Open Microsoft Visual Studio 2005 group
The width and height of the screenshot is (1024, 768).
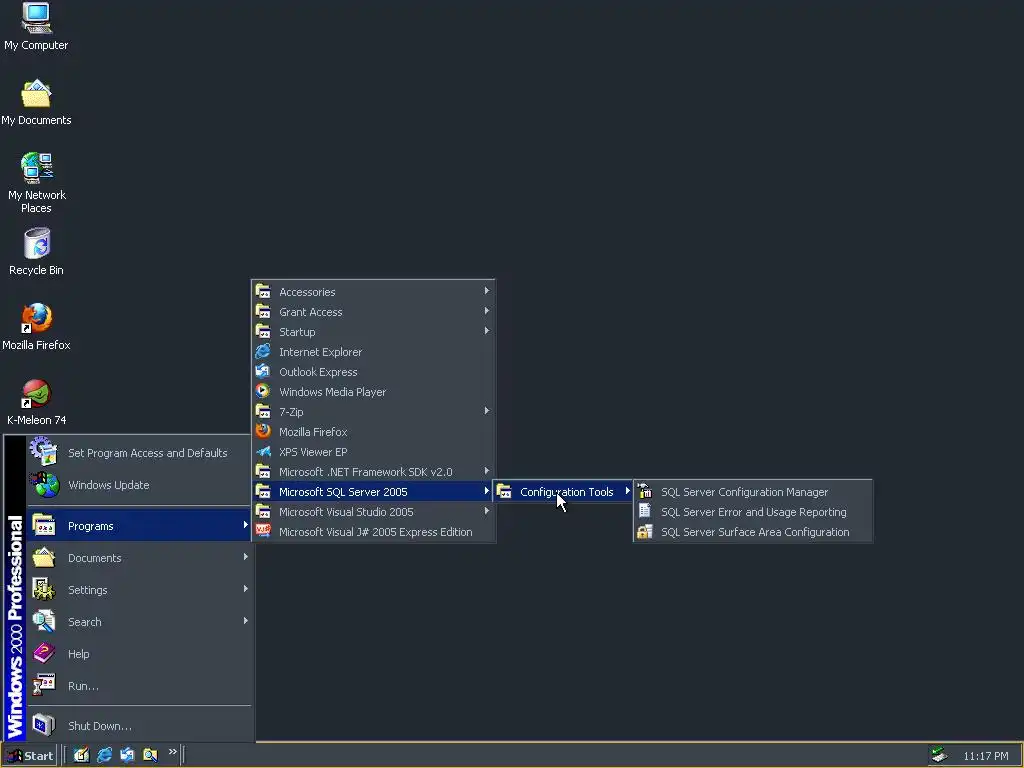373,512
